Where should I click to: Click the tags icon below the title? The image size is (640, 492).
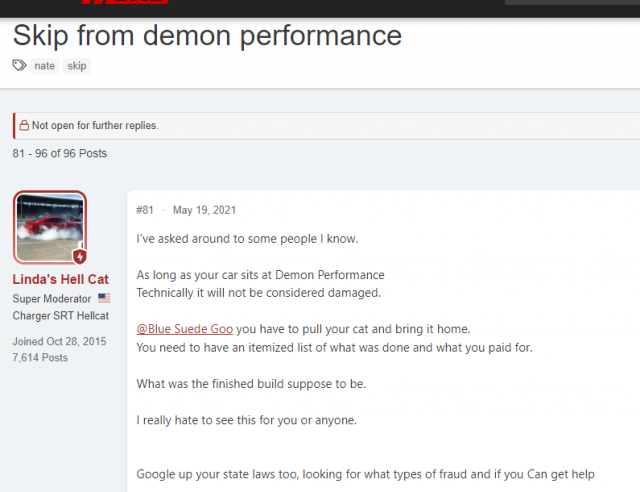[20, 66]
